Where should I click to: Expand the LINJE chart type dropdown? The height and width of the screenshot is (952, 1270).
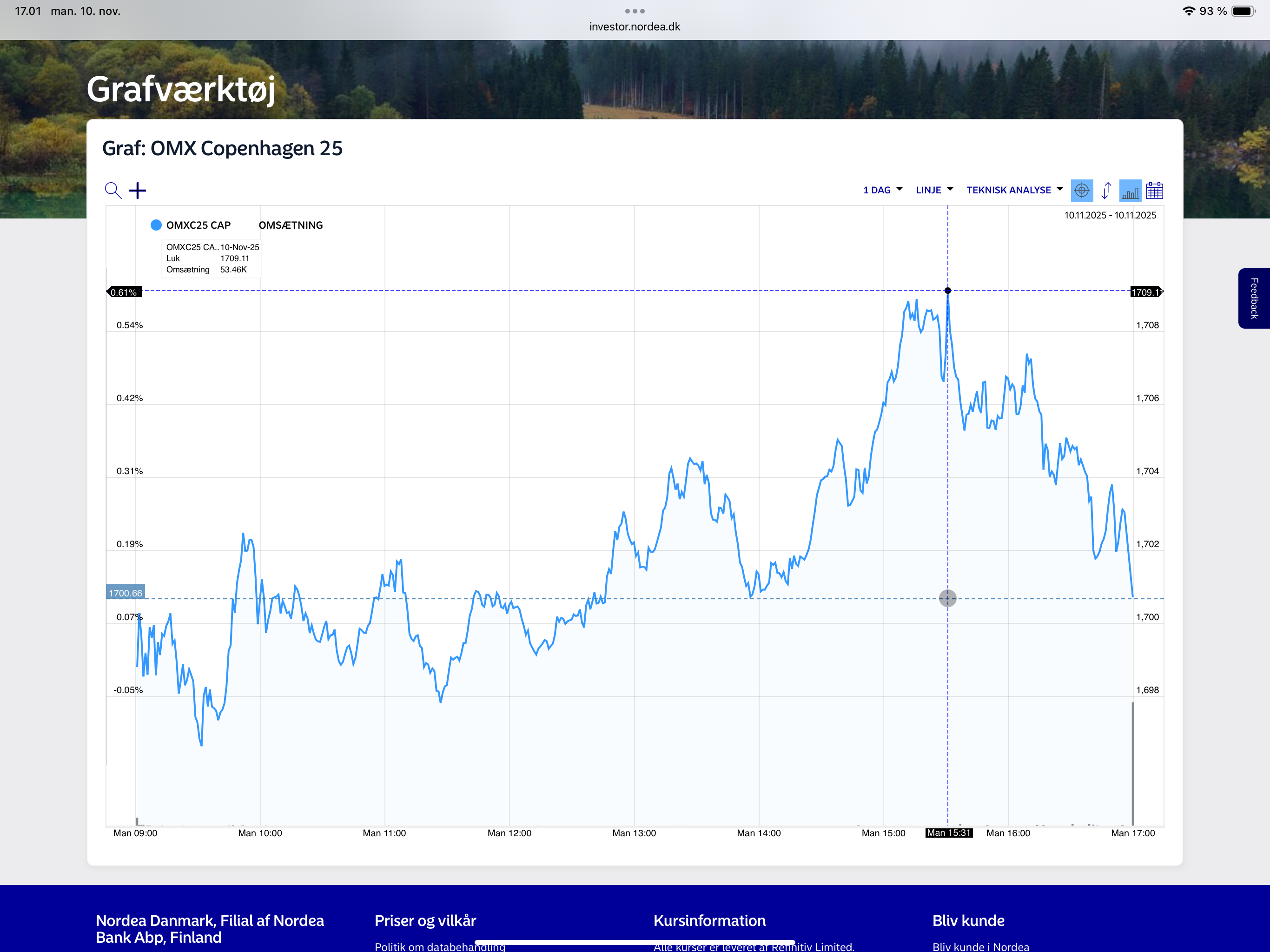pyautogui.click(x=935, y=190)
